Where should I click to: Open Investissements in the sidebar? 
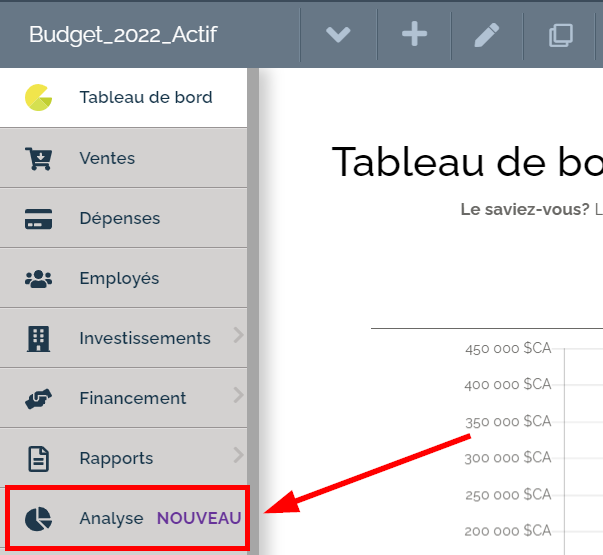[123, 338]
